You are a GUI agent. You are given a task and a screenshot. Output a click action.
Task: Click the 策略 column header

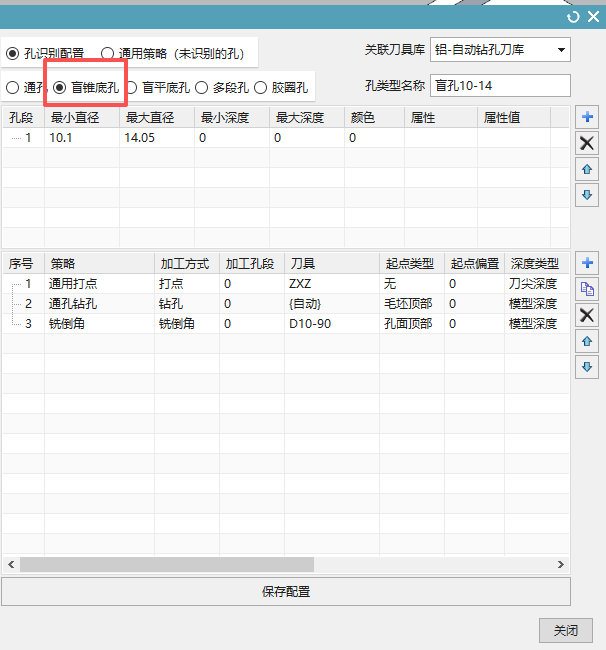pyautogui.click(x=99, y=264)
